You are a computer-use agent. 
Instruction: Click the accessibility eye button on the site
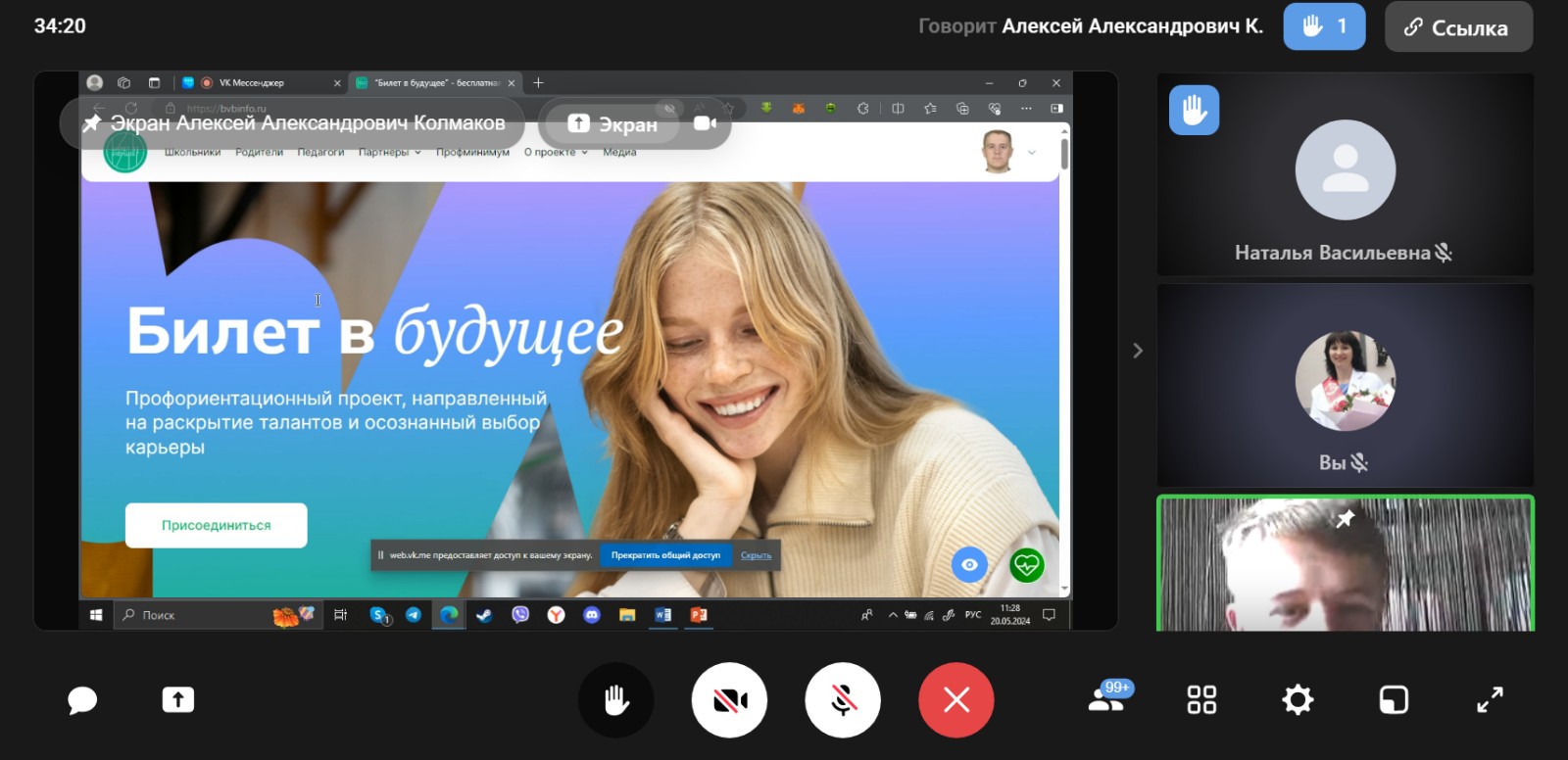click(969, 564)
